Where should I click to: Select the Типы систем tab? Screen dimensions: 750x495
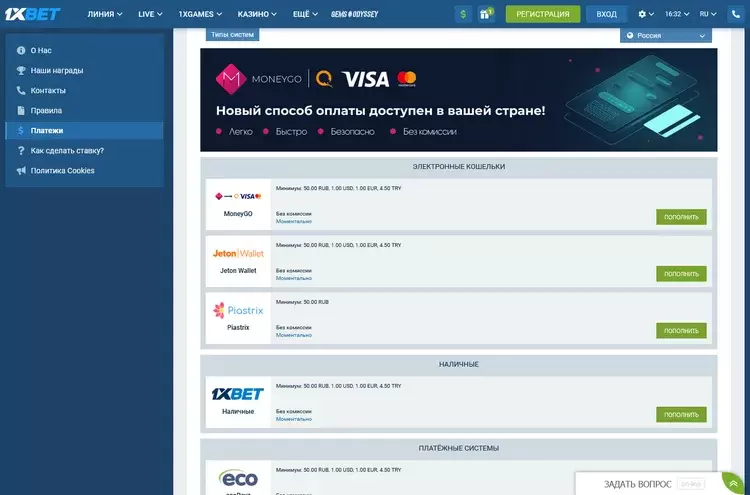click(x=232, y=34)
